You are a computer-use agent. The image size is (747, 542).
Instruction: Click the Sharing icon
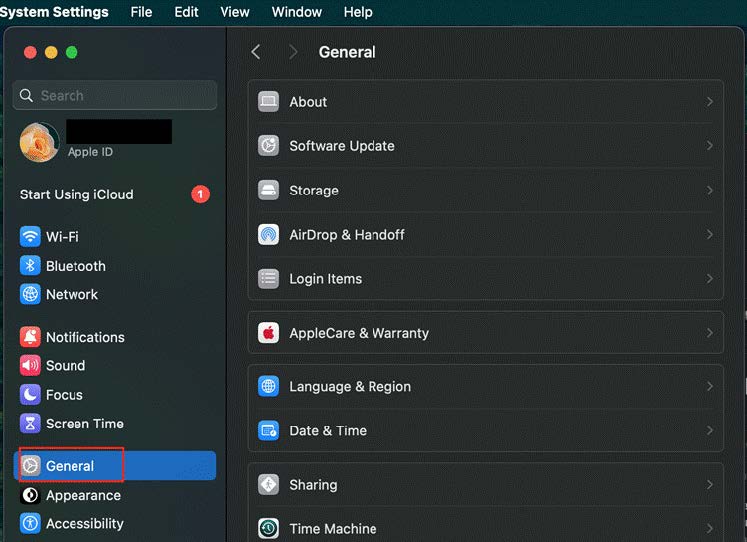268,484
